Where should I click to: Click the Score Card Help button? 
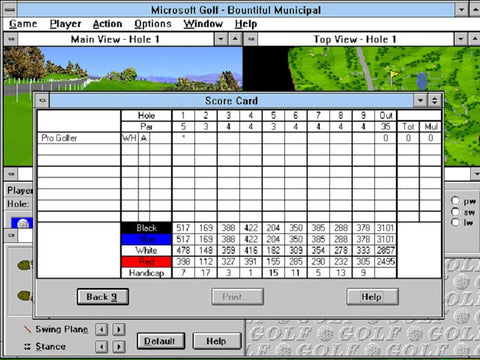(372, 297)
